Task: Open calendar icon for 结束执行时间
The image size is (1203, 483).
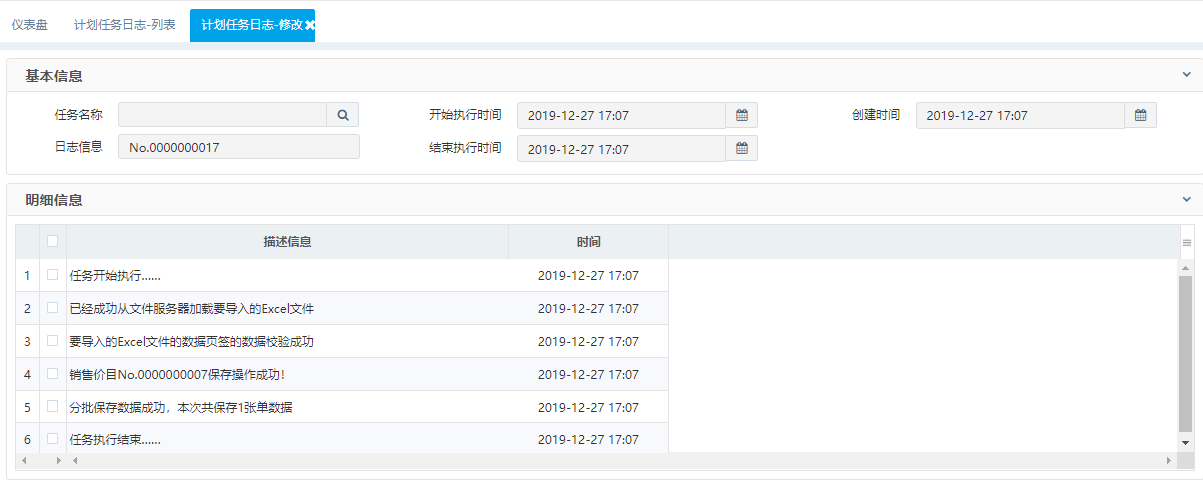Action: 742,148
